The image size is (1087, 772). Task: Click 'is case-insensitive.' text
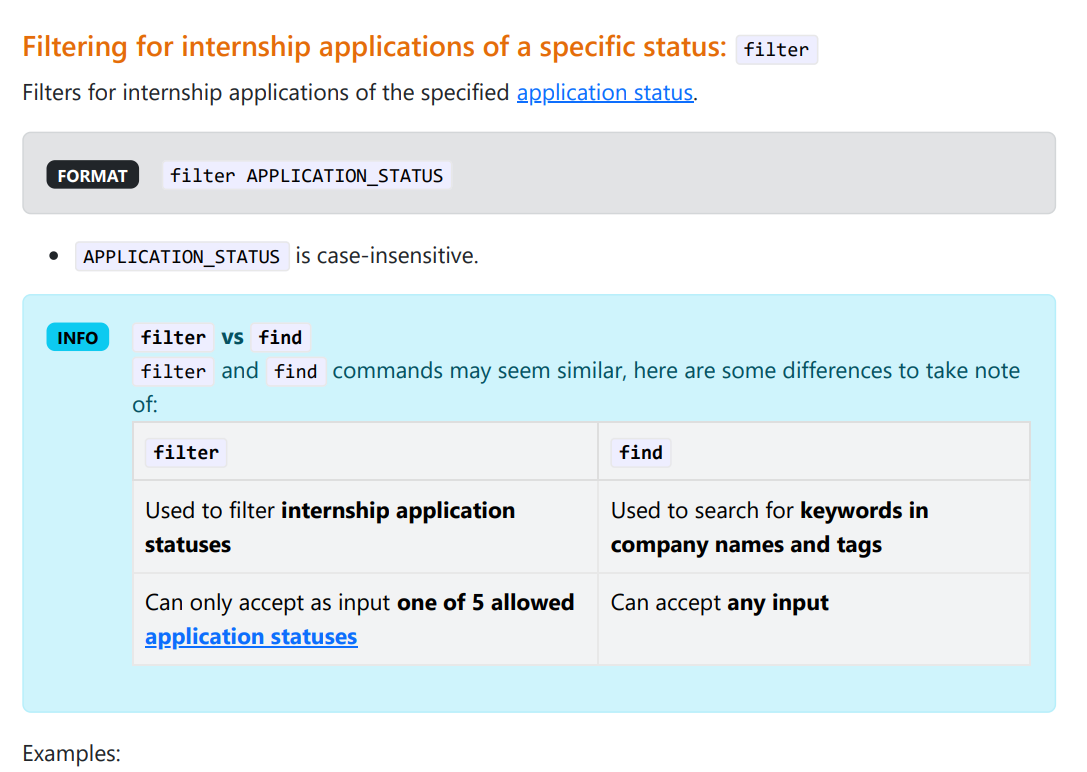387,256
